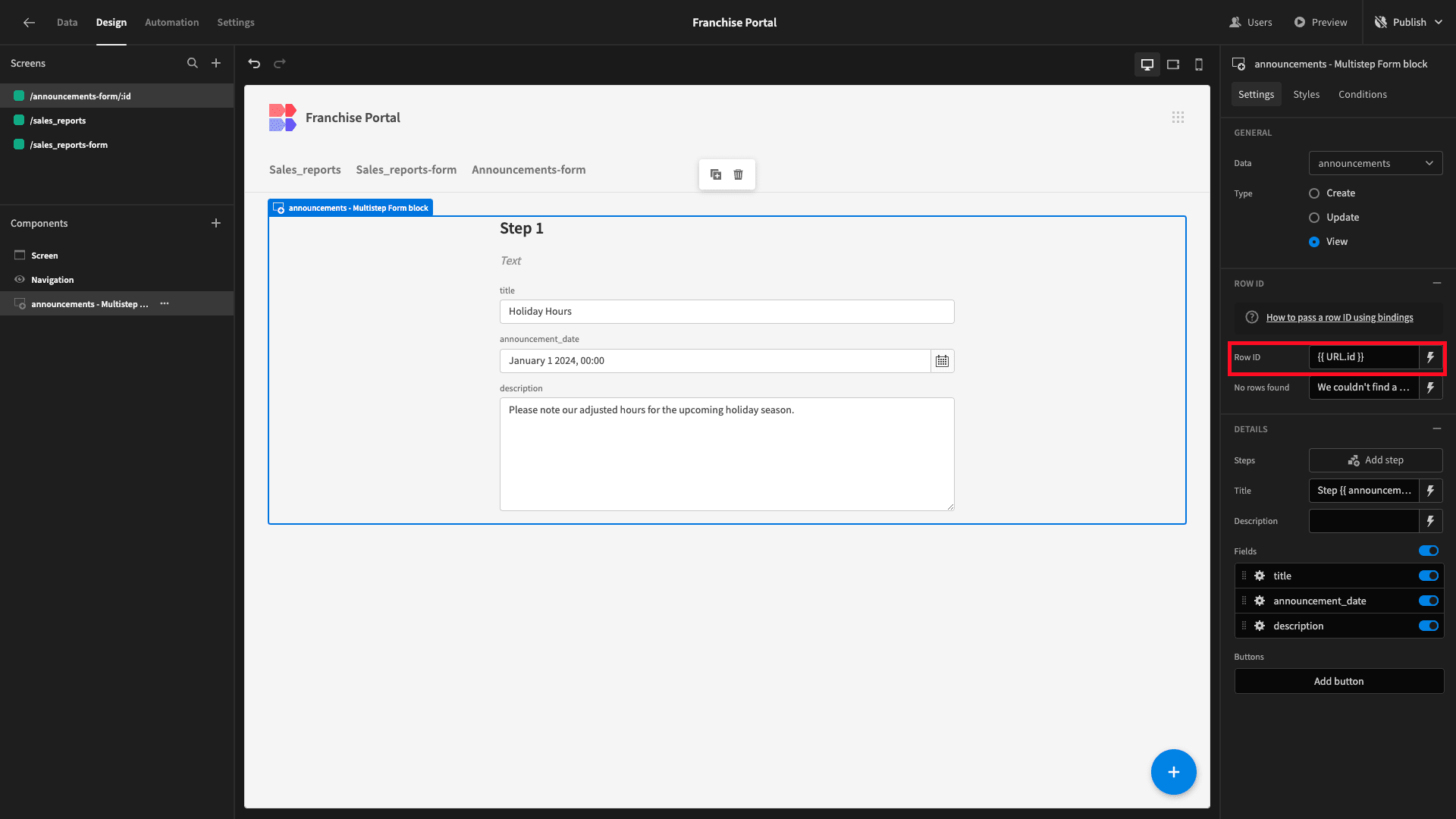
Task: Open calendar picker for announcement_date
Action: [942, 361]
